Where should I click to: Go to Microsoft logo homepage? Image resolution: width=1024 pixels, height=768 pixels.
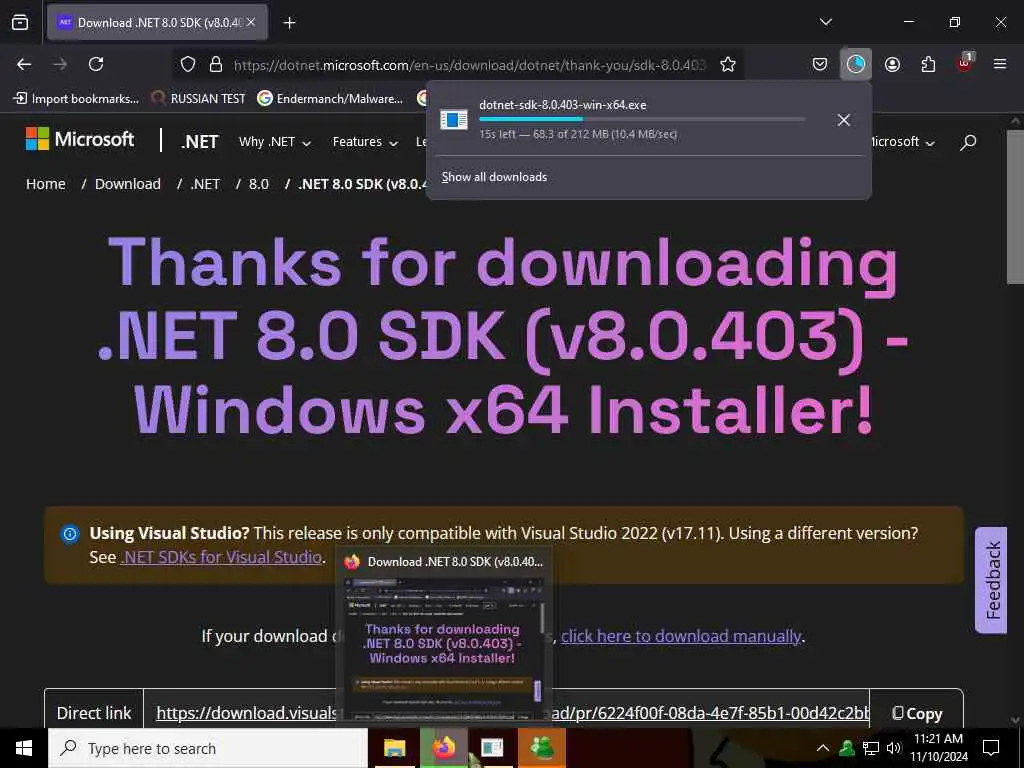80,139
